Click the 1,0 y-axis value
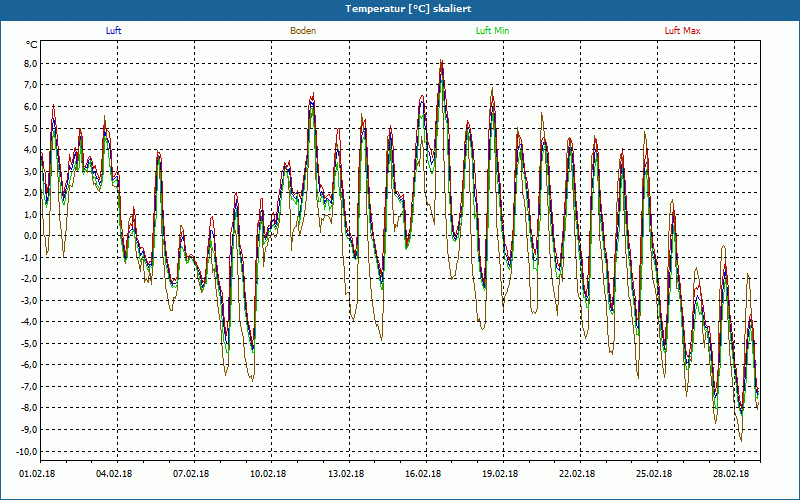800x500 pixels. tap(29, 215)
